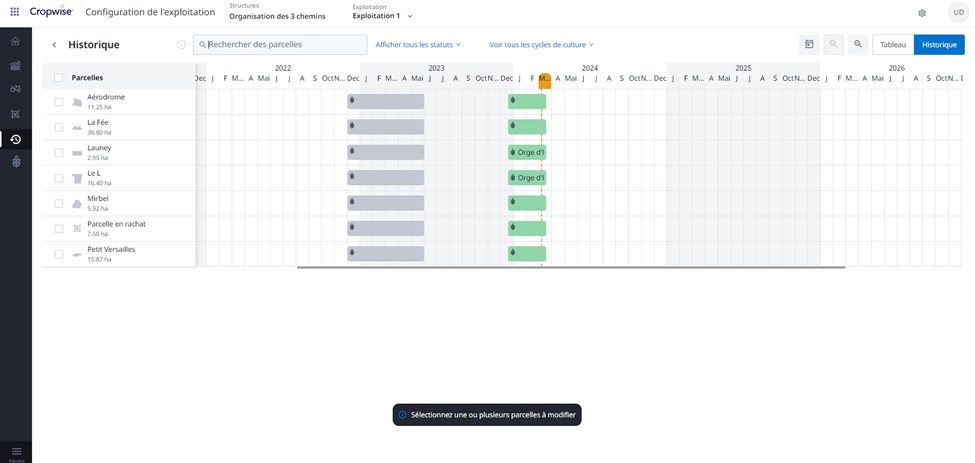This screenshot has width=975, height=463.
Task: Click the info icon next to Historique
Action: tap(181, 45)
